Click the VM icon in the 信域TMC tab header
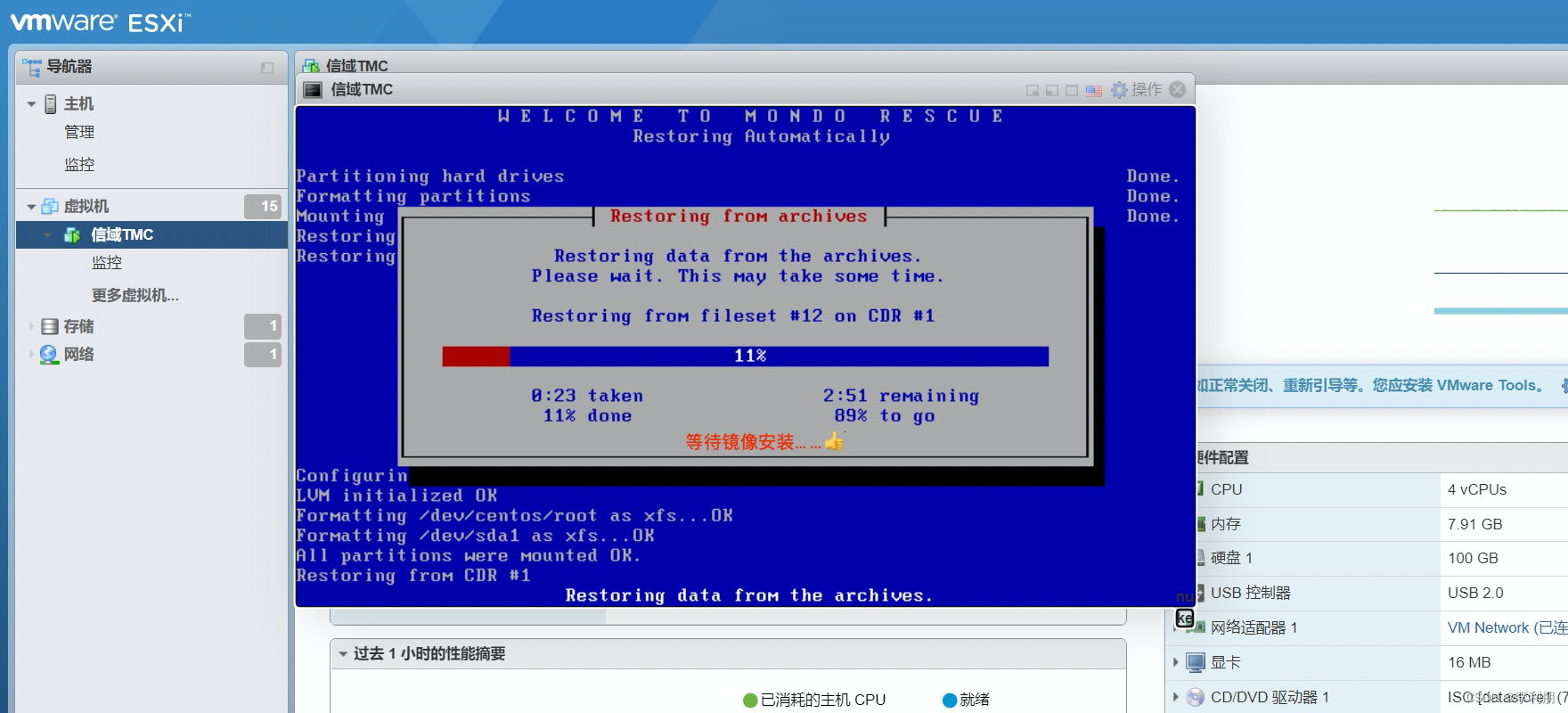 coord(311,66)
